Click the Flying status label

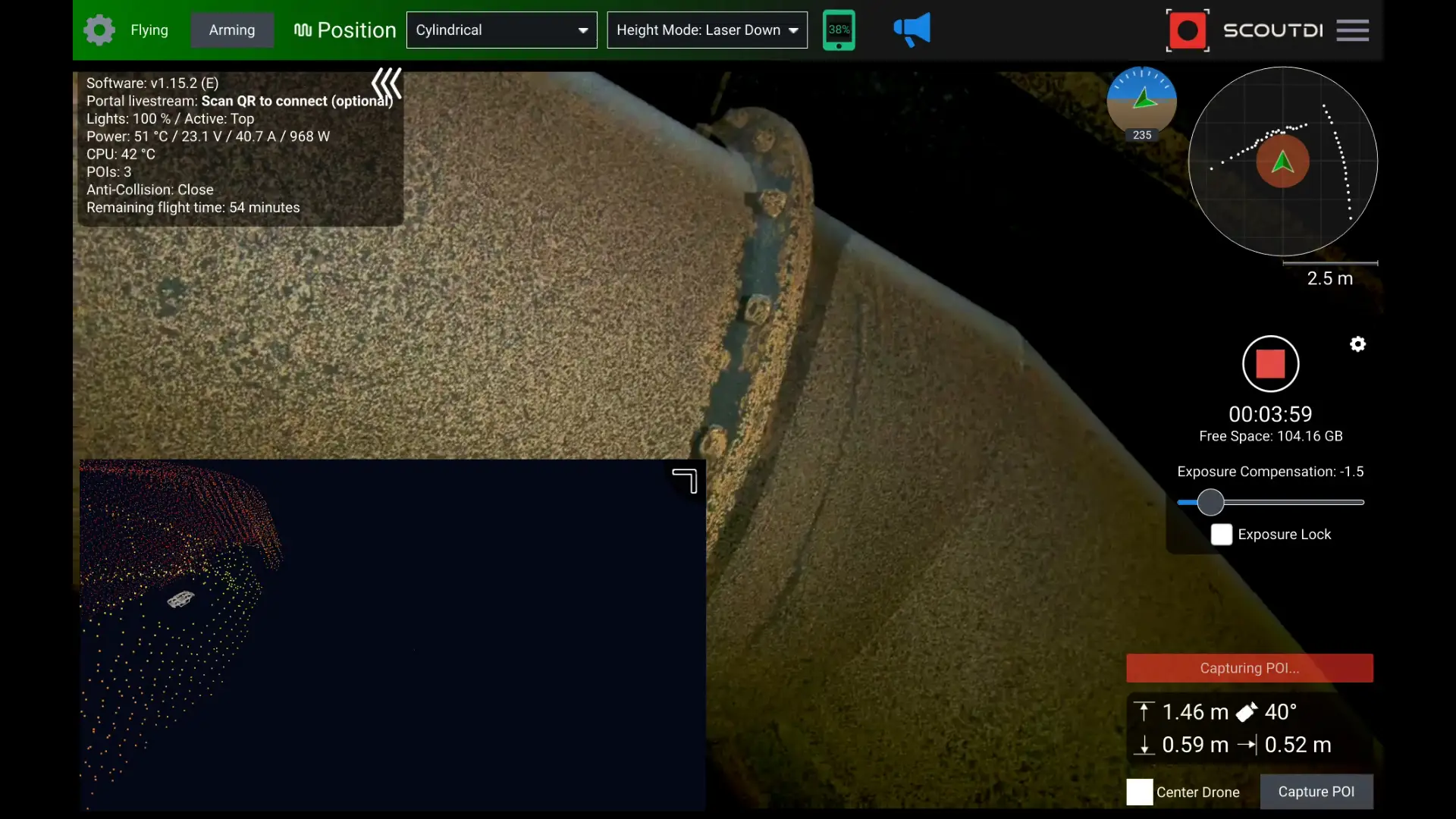pos(149,30)
